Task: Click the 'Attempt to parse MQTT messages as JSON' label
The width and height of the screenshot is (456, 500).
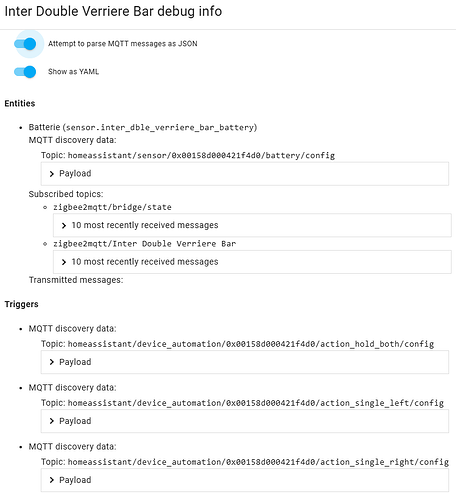Action: (x=123, y=44)
